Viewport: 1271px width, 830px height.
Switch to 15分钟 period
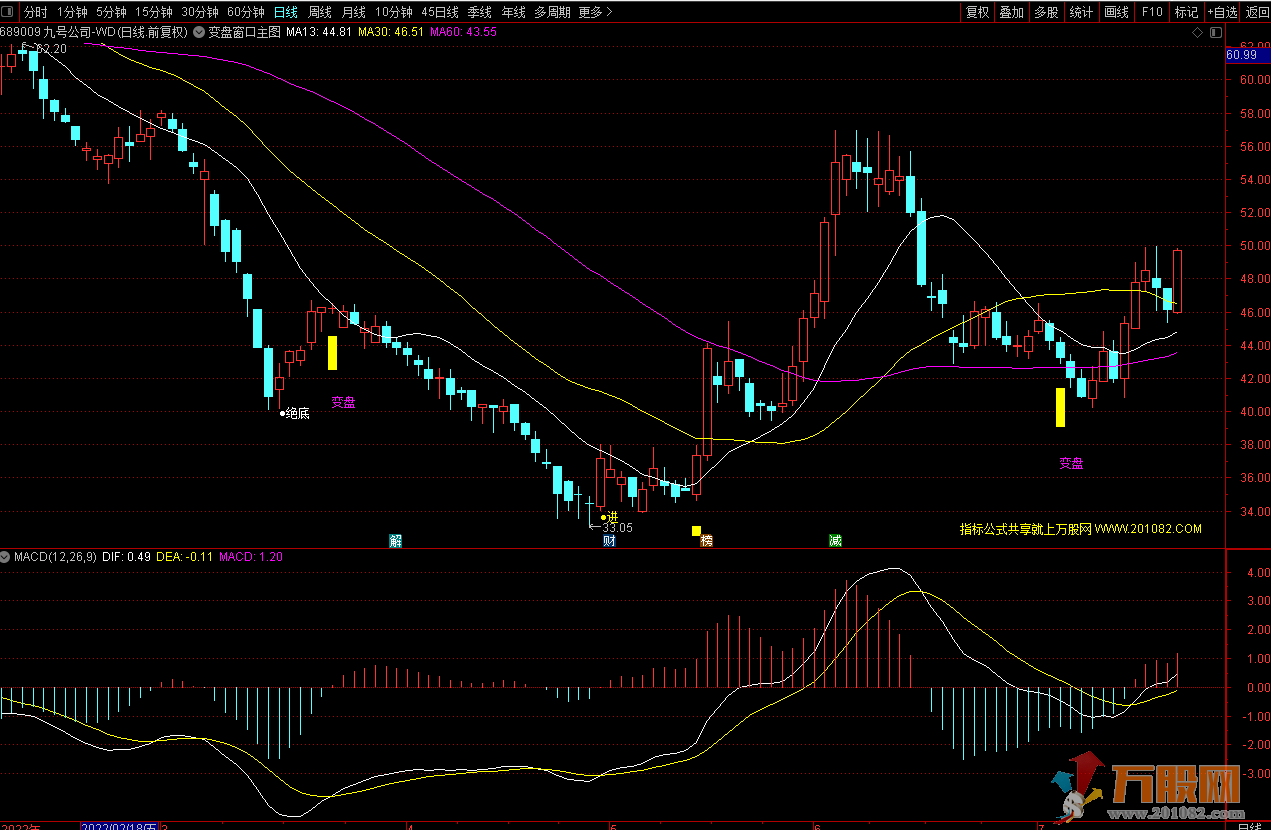click(154, 12)
